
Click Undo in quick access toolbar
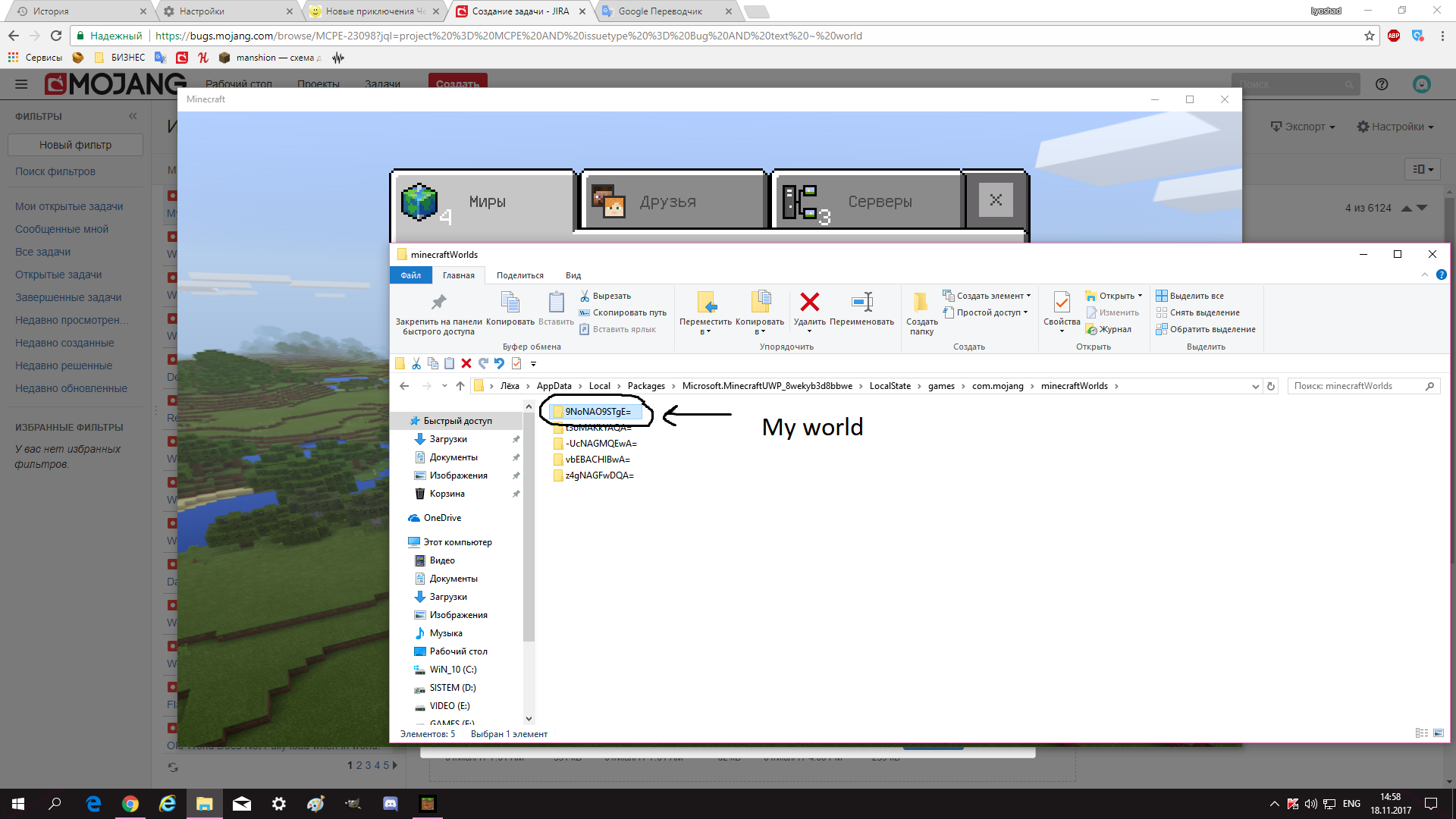point(499,364)
